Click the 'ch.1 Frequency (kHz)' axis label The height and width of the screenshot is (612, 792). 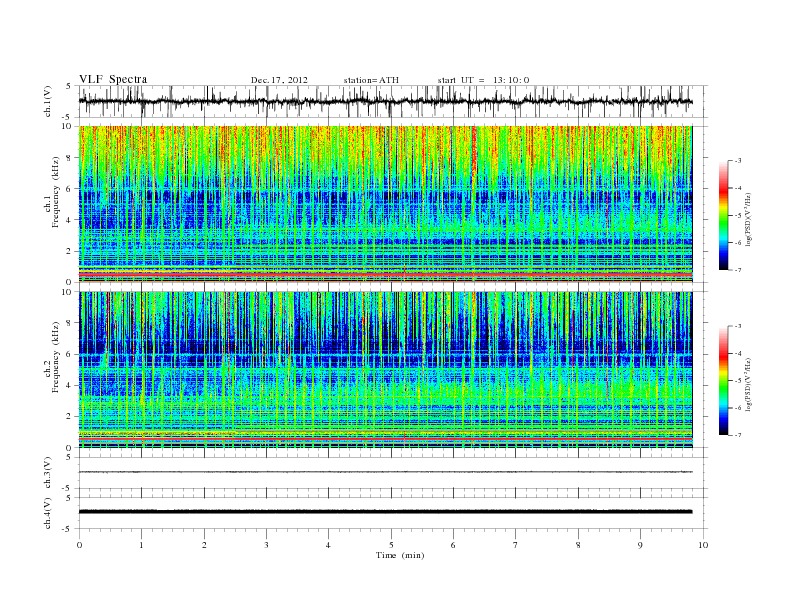[x=52, y=192]
